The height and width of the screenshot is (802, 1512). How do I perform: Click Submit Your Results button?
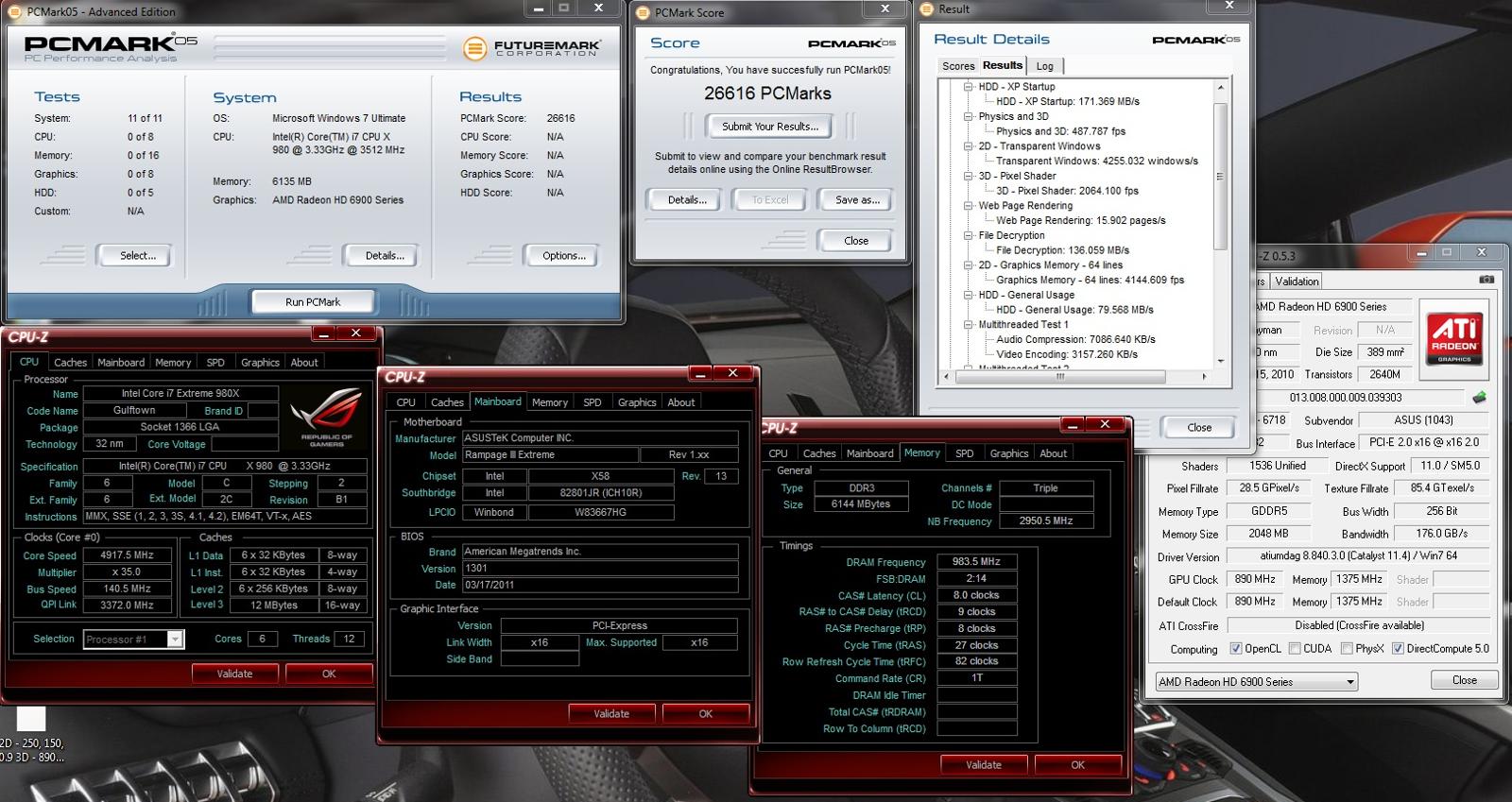coord(770,127)
